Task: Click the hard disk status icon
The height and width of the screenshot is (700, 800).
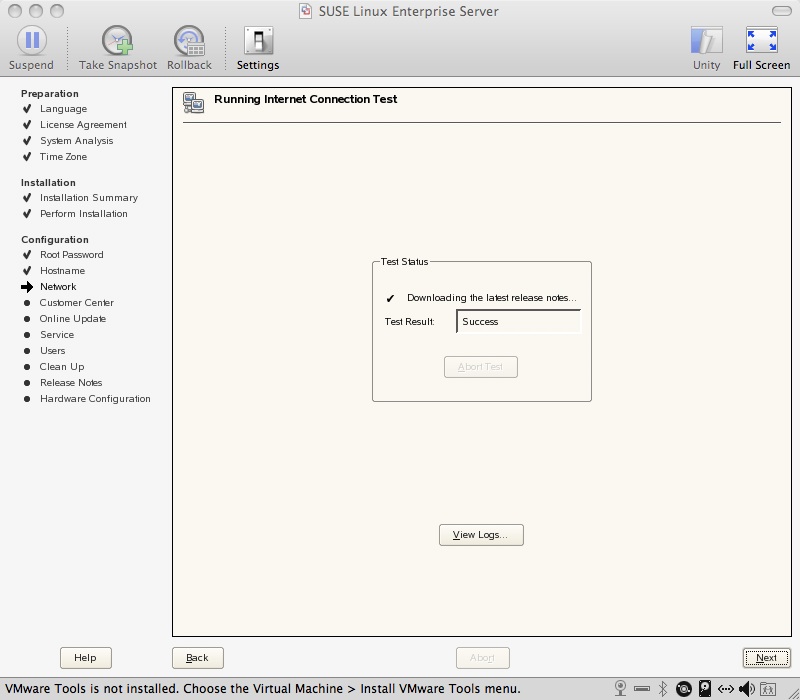Action: tap(705, 688)
